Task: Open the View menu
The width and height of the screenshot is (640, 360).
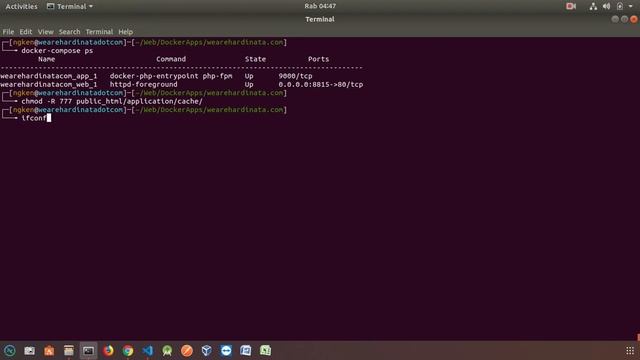Action: click(45, 32)
